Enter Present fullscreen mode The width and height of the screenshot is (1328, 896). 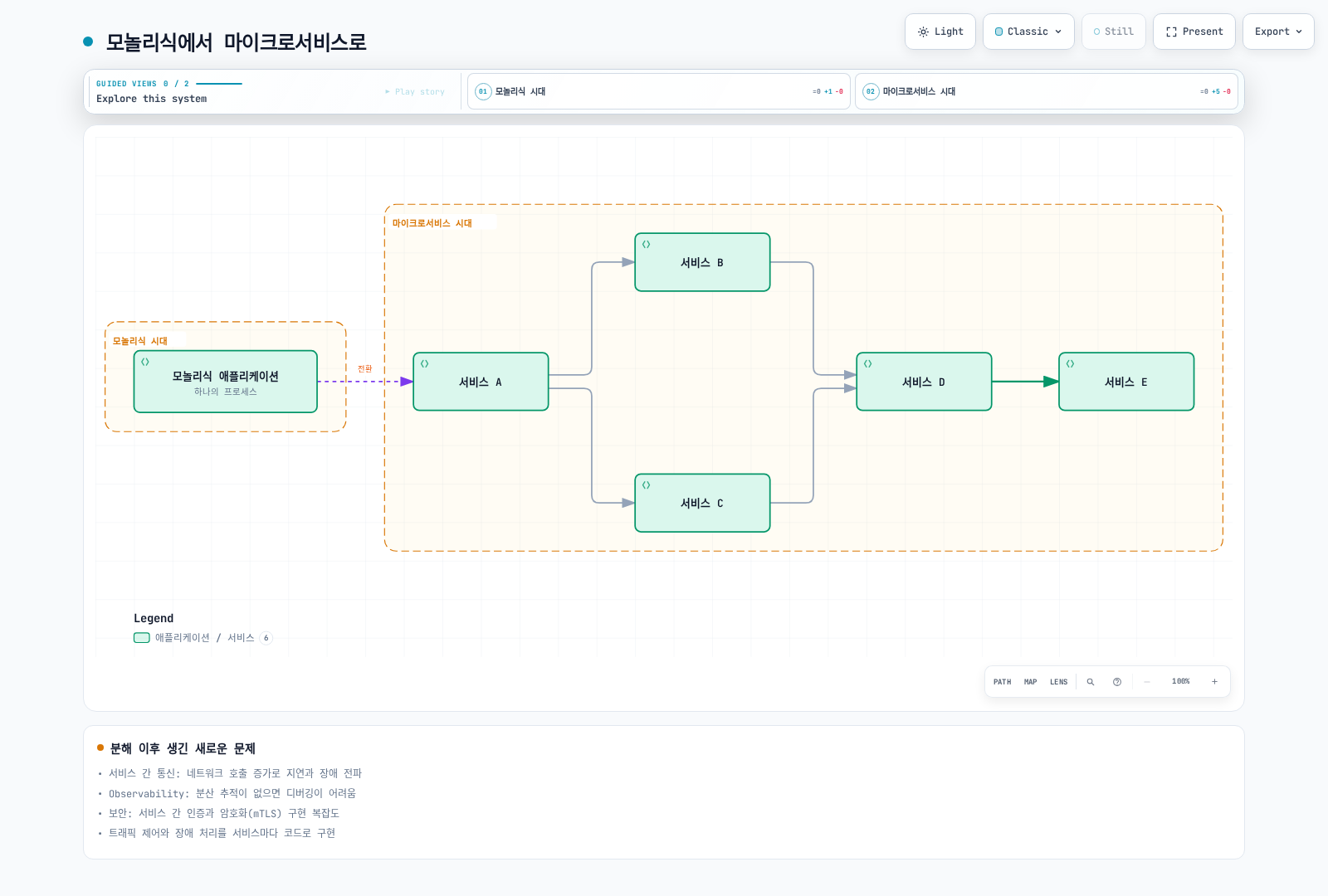[1194, 32]
